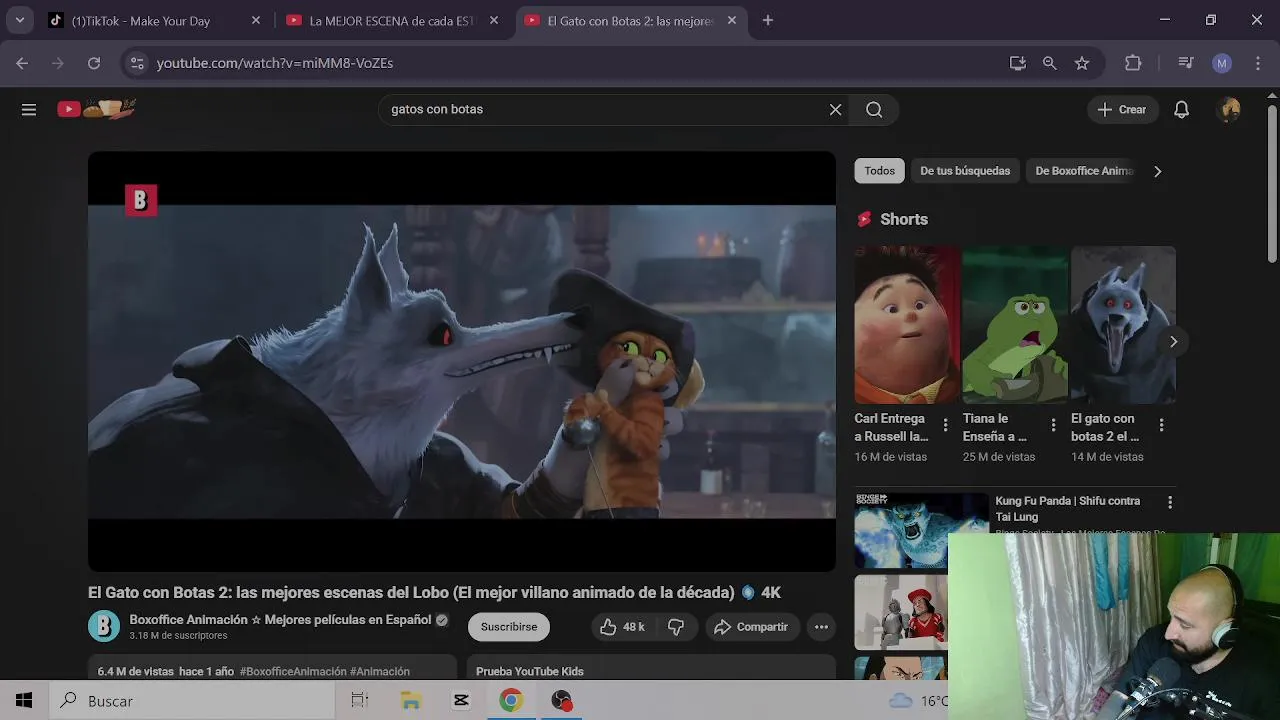Screen dimensions: 1280x720
Task: Open more actions for the video
Action: tap(821, 627)
